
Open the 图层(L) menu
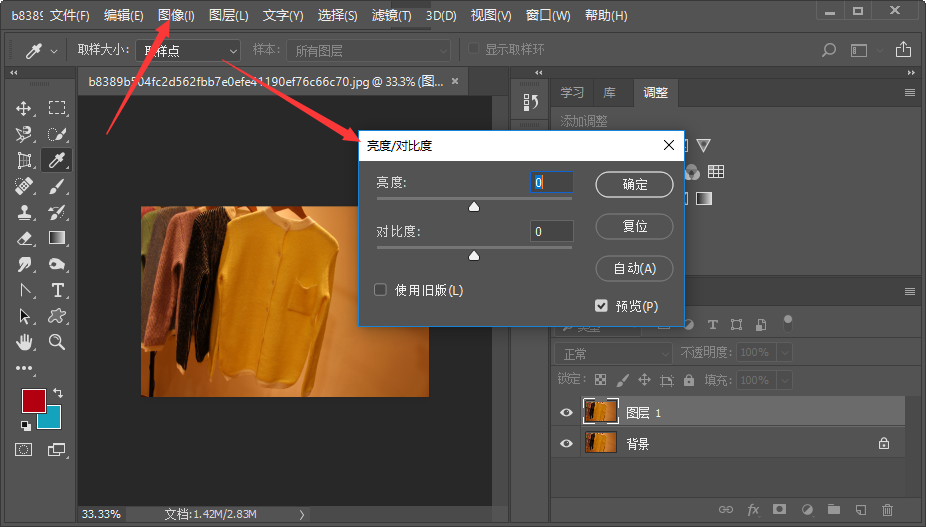229,15
